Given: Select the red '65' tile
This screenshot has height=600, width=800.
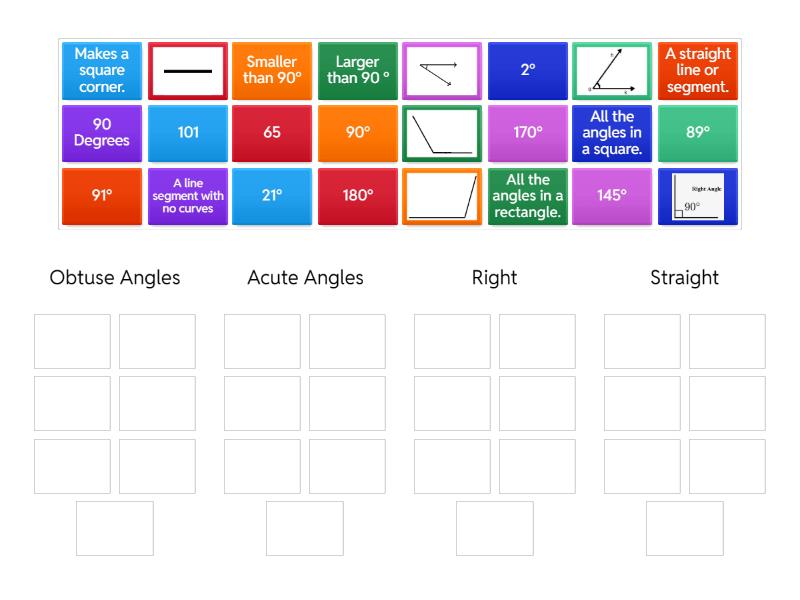Looking at the screenshot, I should (x=272, y=133).
